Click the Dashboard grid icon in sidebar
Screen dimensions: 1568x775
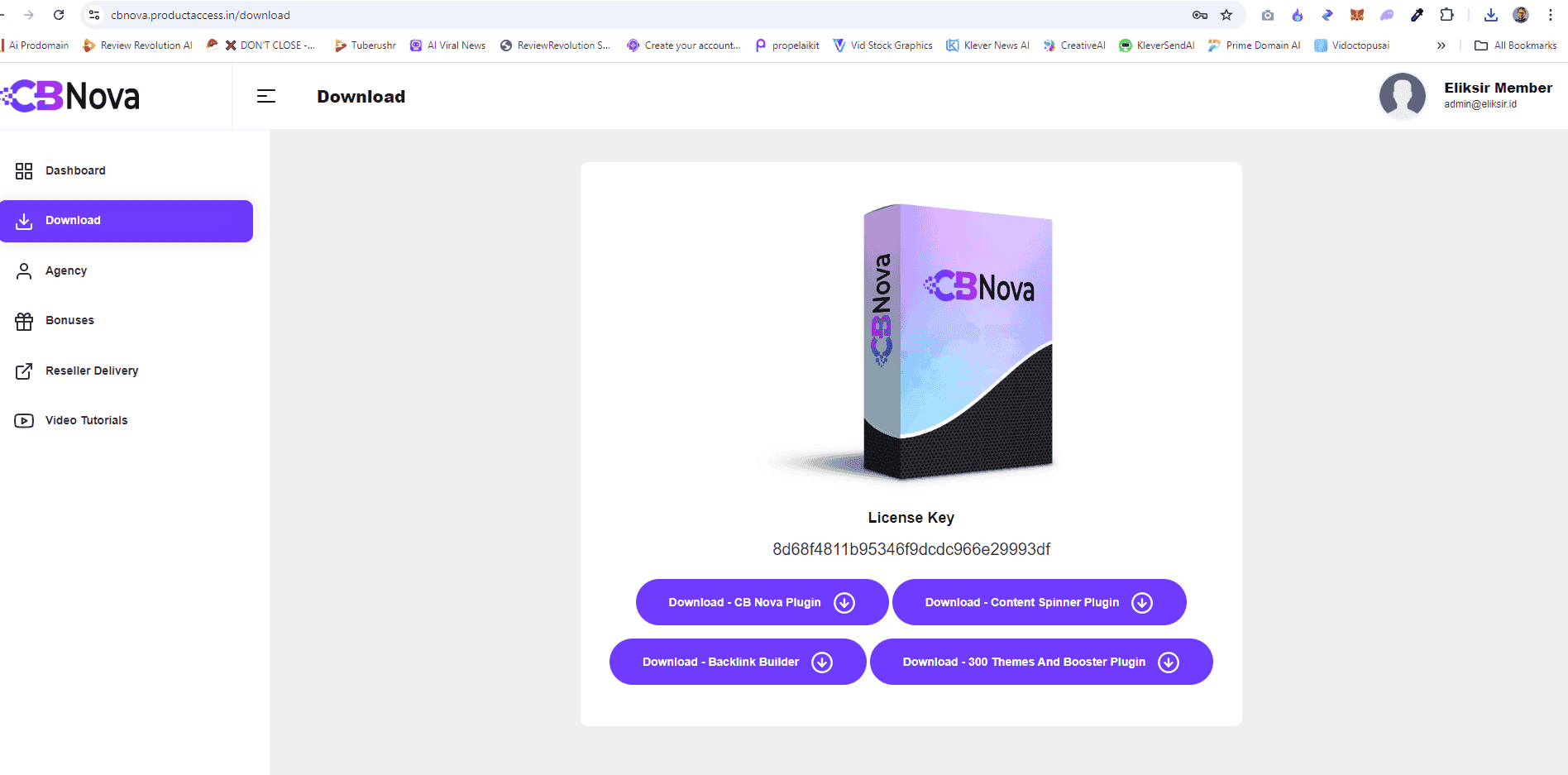point(24,171)
